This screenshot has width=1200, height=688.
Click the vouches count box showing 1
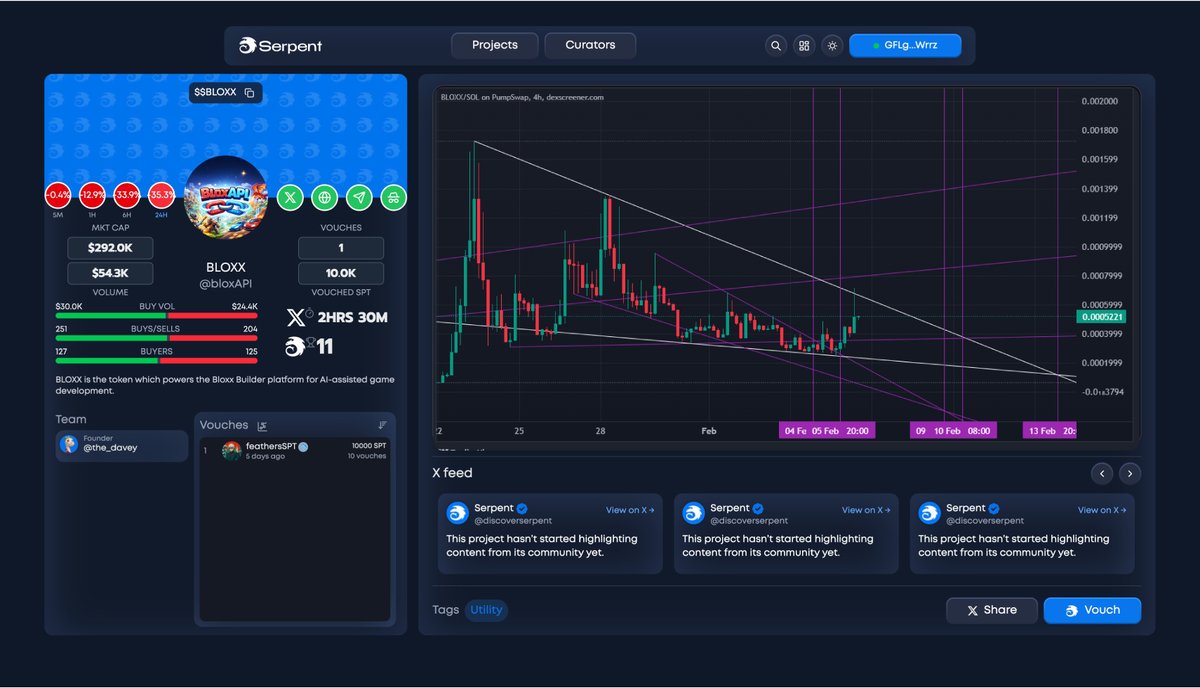coord(341,248)
